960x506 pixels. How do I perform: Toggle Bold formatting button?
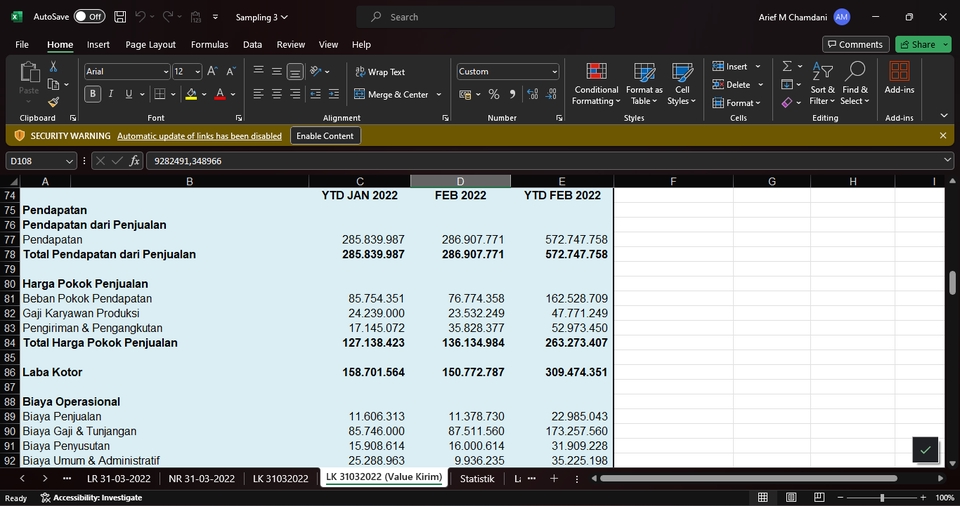[x=92, y=94]
